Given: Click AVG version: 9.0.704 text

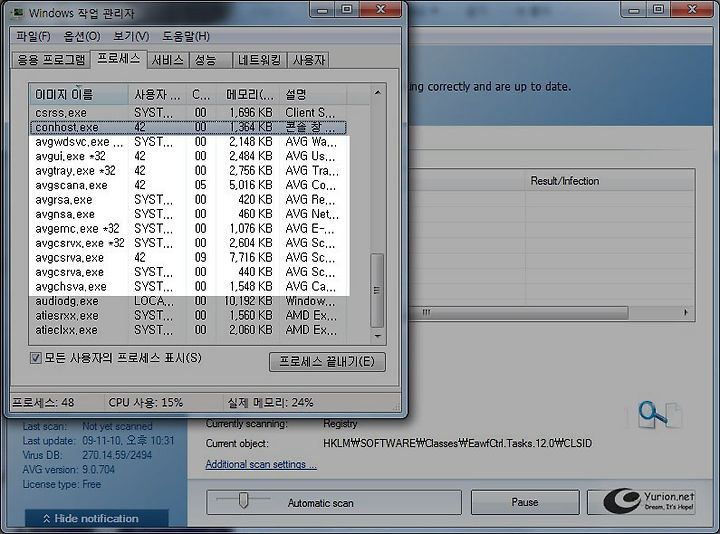Looking at the screenshot, I should pyautogui.click(x=68, y=470).
